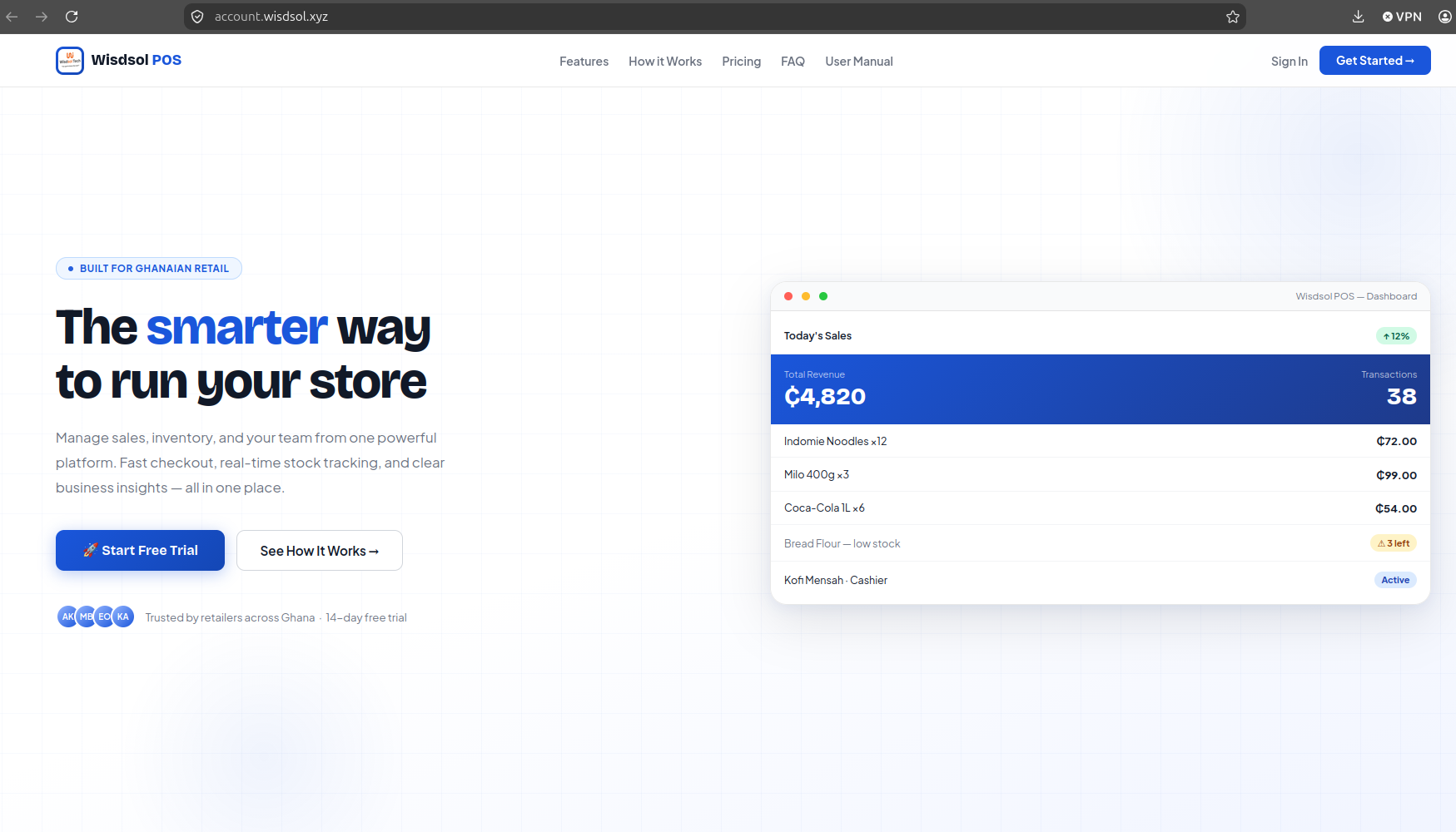Image resolution: width=1456 pixels, height=832 pixels.
Task: Click the 'Built for Ghanaian Retail' badge
Action: click(149, 268)
